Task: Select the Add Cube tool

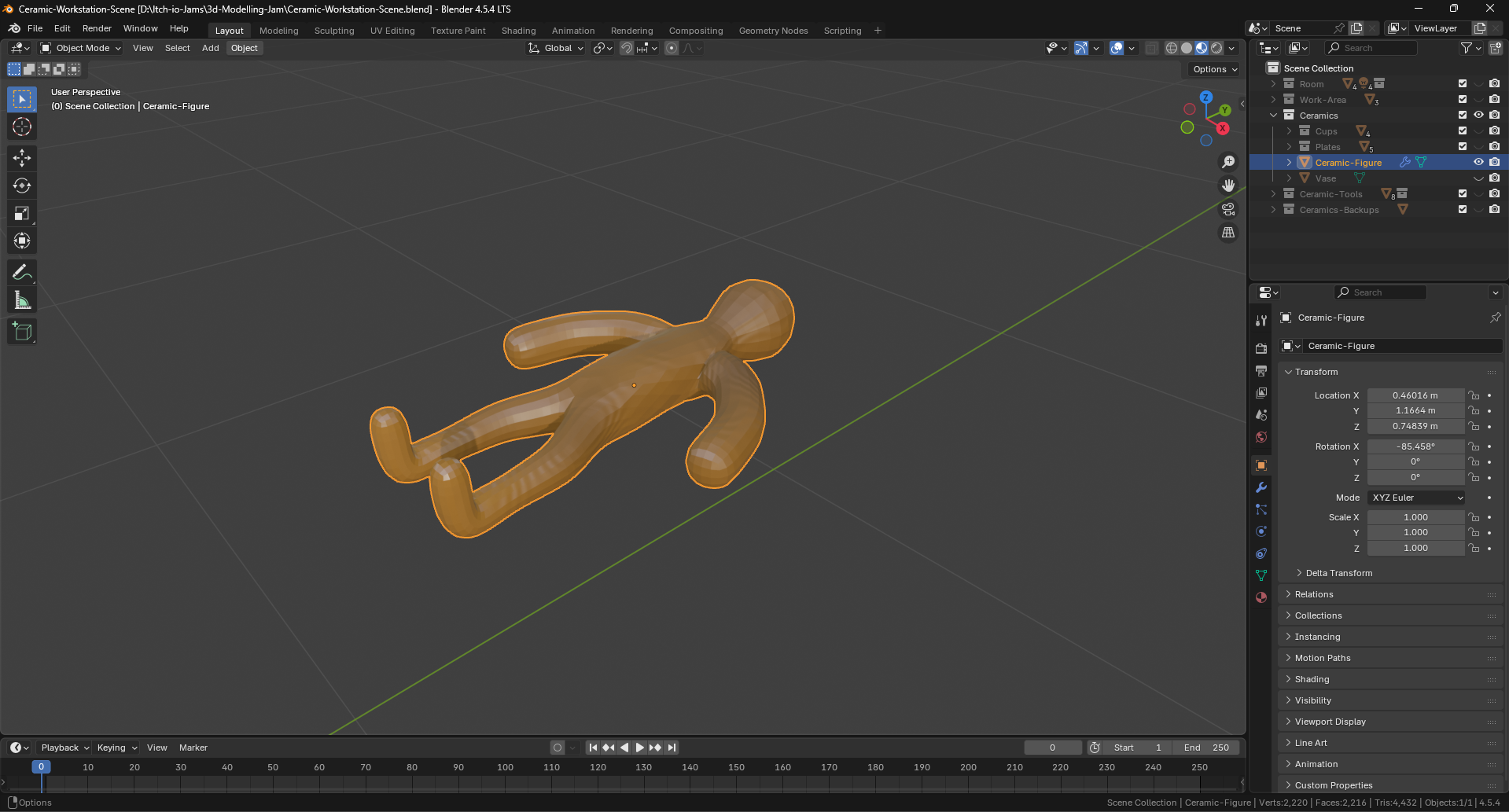Action: [22, 332]
